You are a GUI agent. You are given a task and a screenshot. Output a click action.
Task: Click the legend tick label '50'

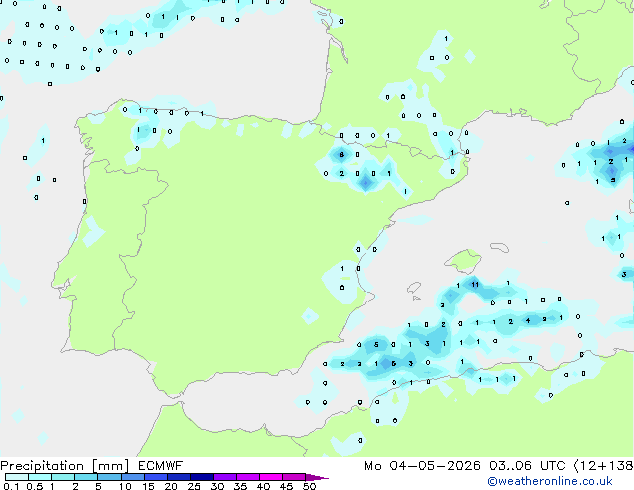click(309, 486)
